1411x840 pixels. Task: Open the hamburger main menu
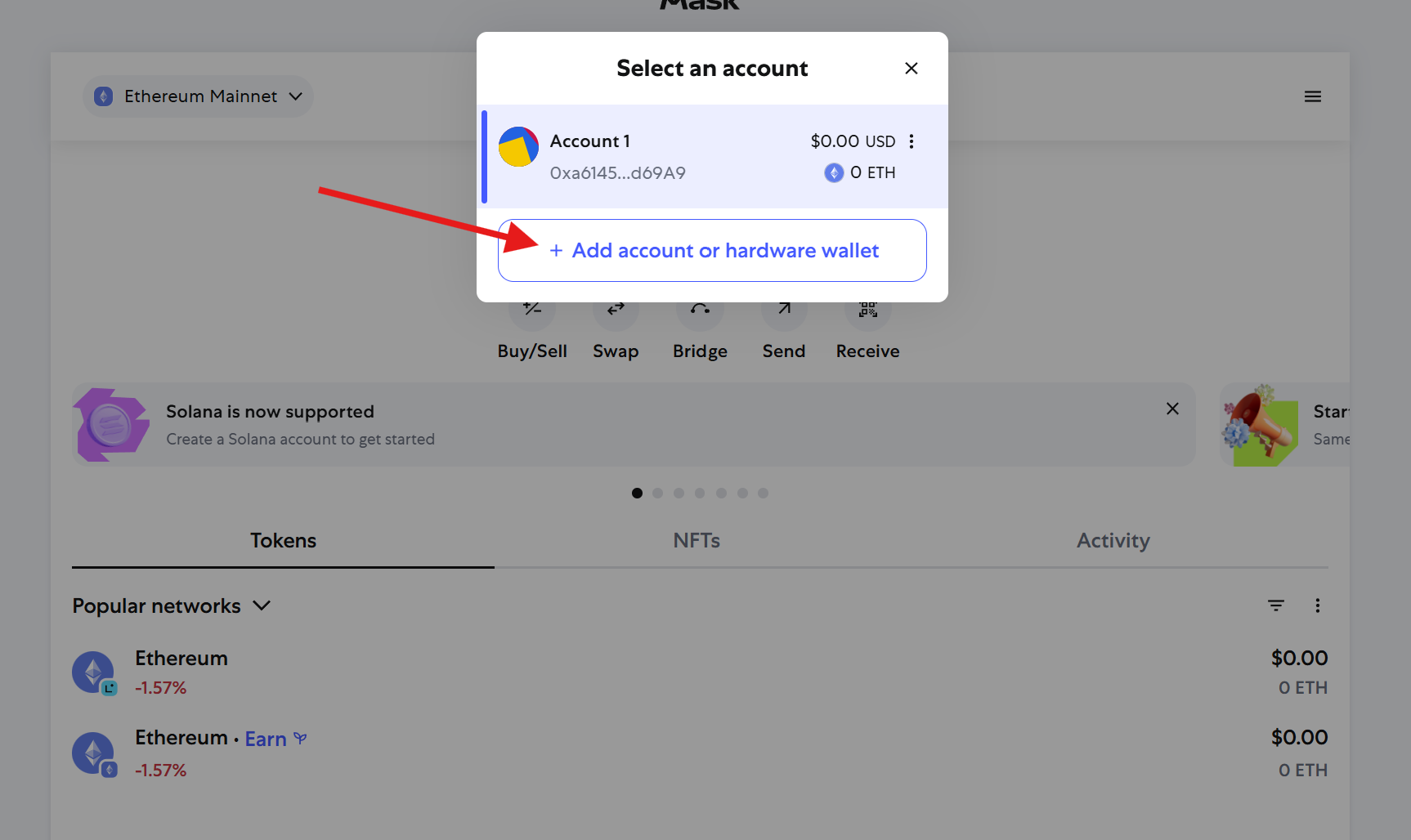1313,96
